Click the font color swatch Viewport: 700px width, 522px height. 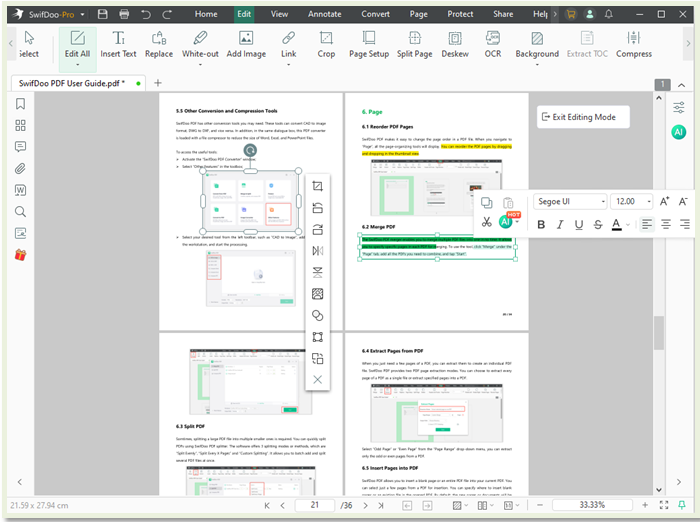coord(617,225)
